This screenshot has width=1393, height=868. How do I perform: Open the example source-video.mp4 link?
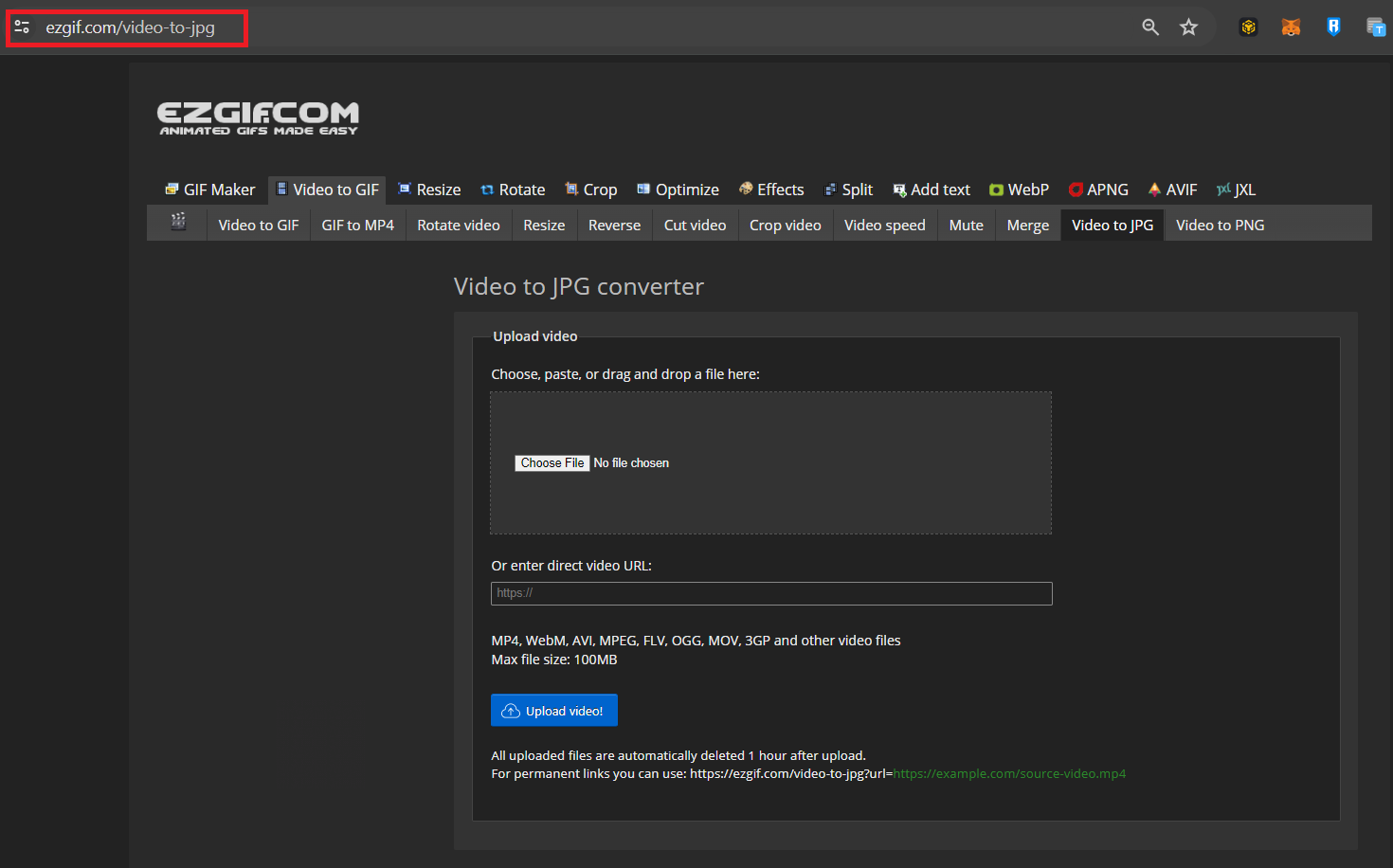click(x=1009, y=773)
